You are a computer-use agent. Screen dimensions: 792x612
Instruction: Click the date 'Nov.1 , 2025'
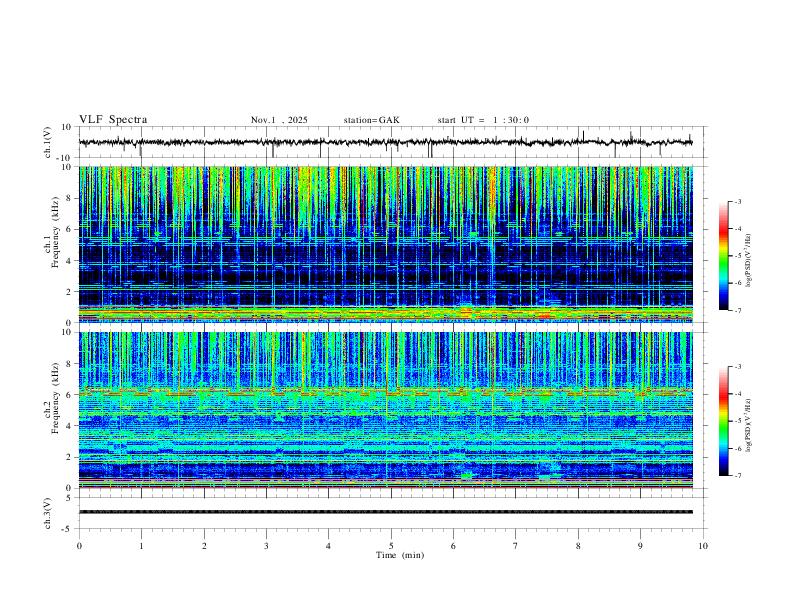click(x=279, y=120)
